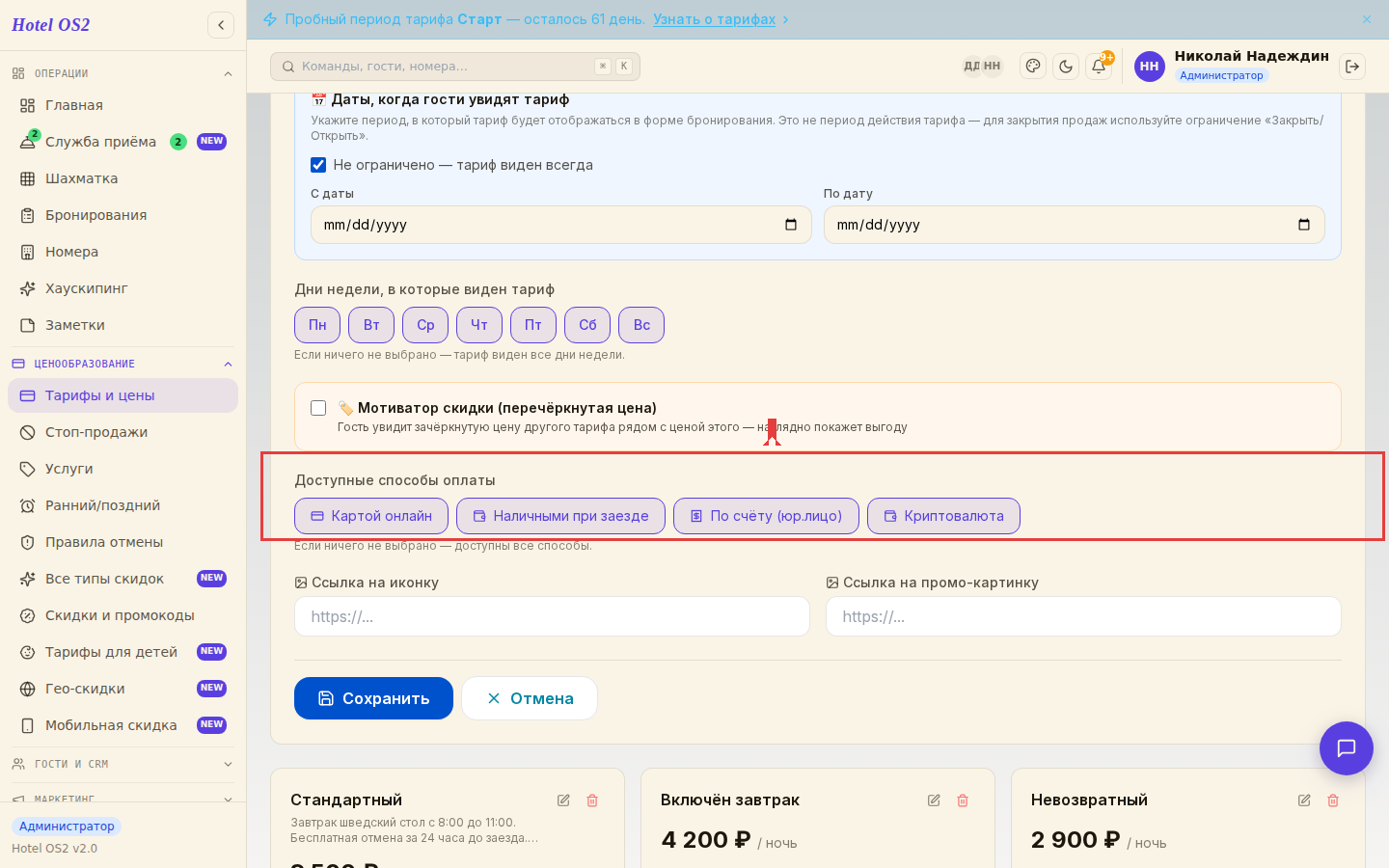Focus Ссылка на промо-картинку URL field
This screenshot has width=1389, height=868.
tap(1083, 616)
